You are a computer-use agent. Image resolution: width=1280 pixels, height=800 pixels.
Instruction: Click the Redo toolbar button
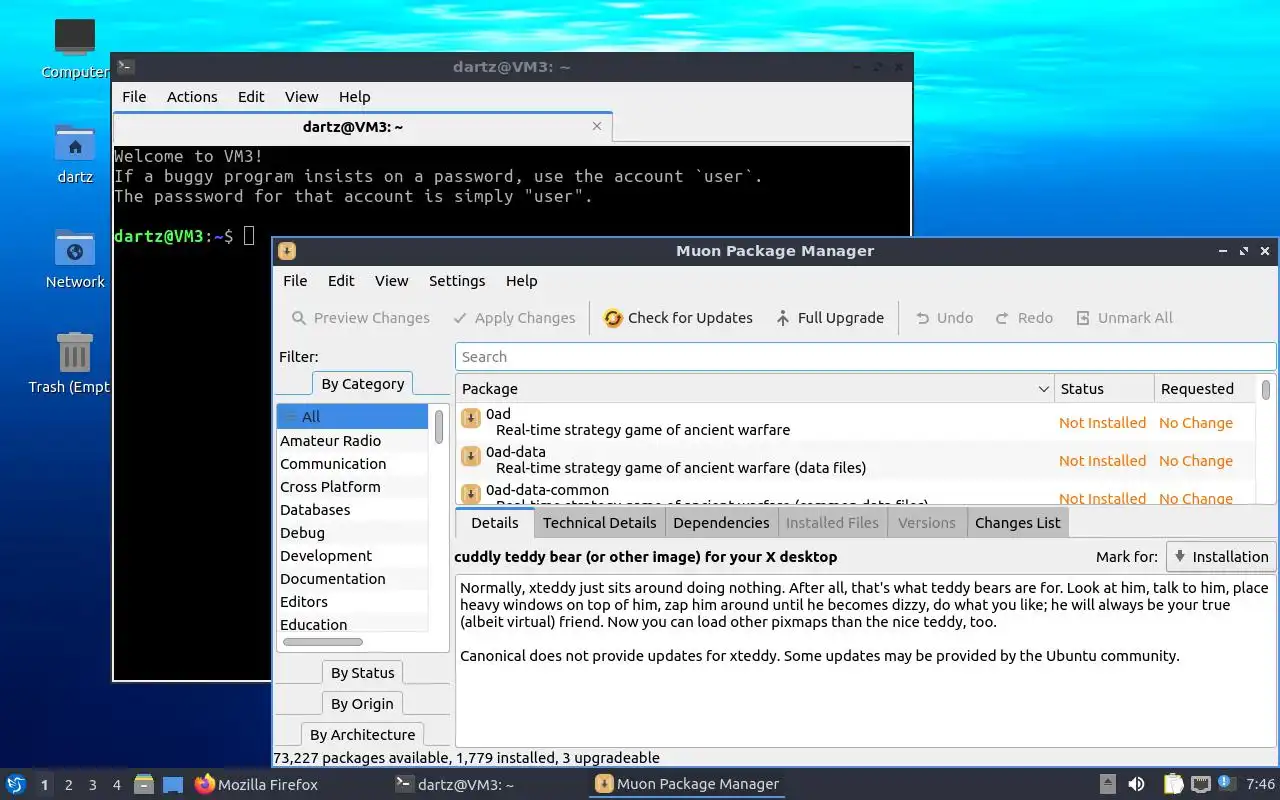[1024, 318]
